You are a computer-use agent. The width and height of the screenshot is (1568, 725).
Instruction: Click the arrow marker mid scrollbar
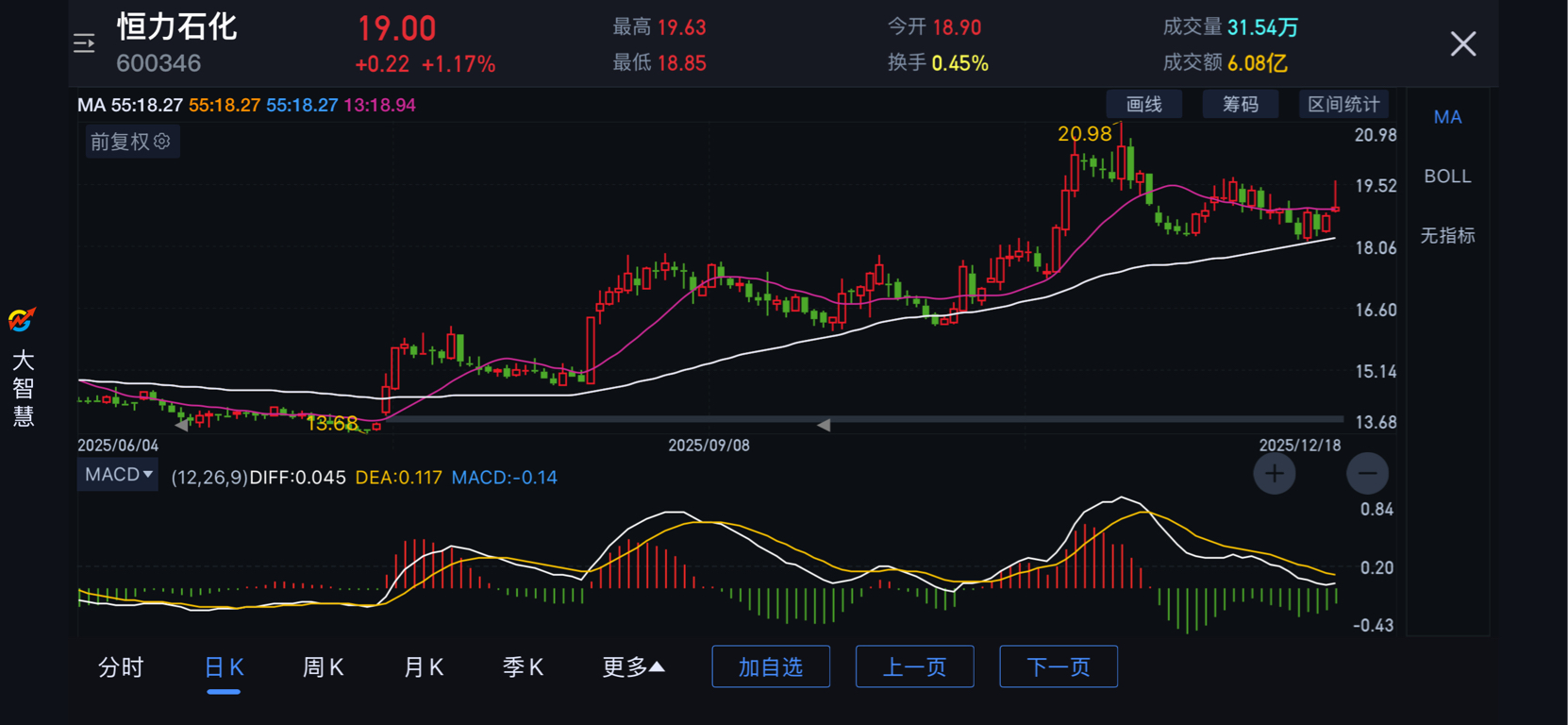(824, 425)
